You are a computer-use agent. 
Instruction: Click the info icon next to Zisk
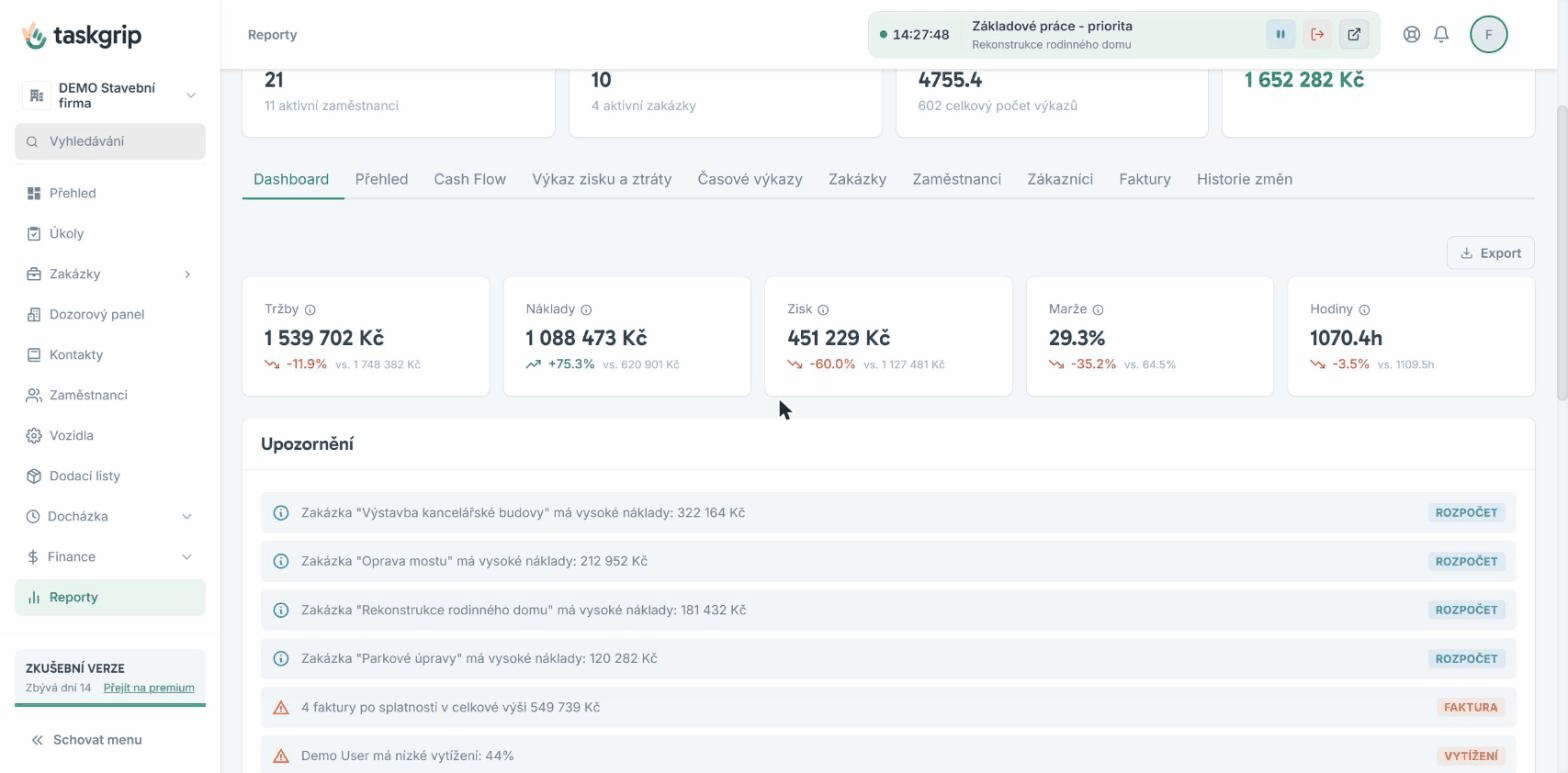click(823, 310)
